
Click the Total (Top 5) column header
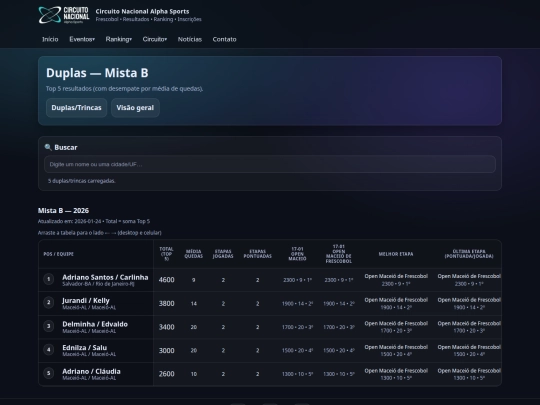click(x=166, y=254)
